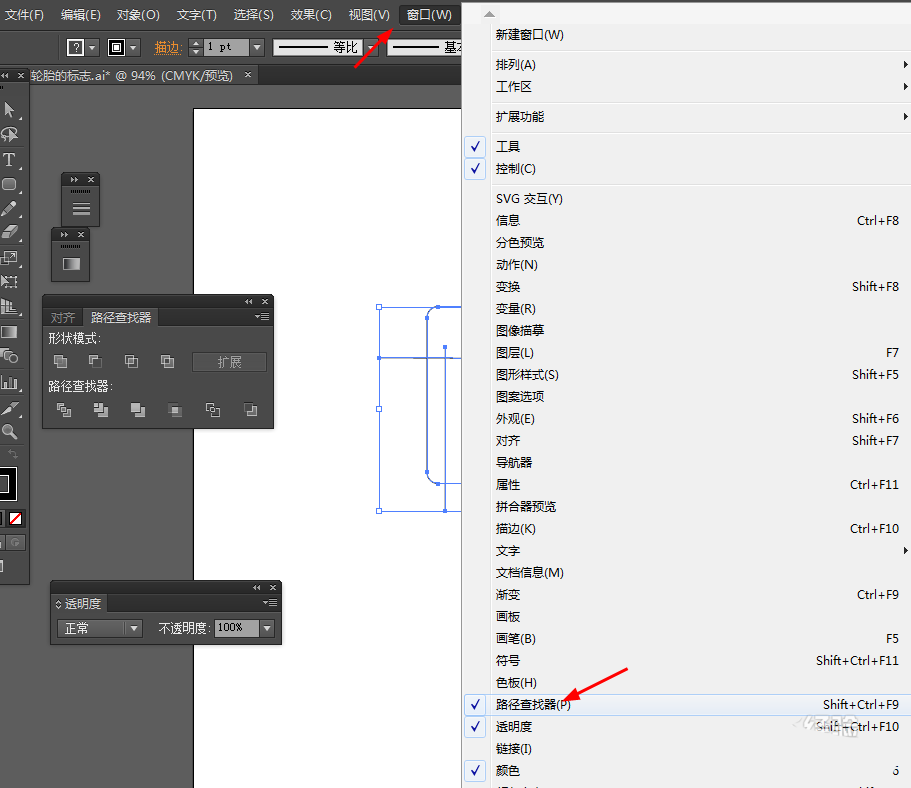Open the Pathfinder panel flyout menu
The image size is (911, 788).
tap(263, 317)
